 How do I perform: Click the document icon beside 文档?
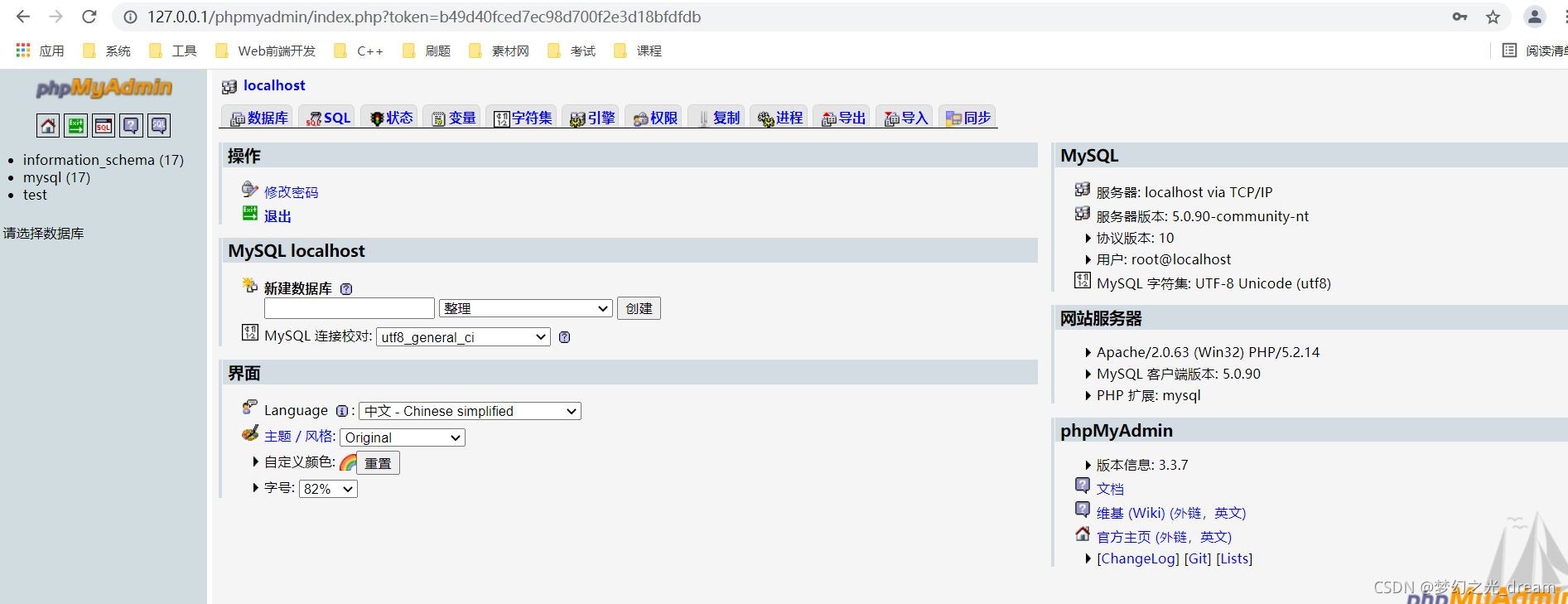[x=1083, y=486]
